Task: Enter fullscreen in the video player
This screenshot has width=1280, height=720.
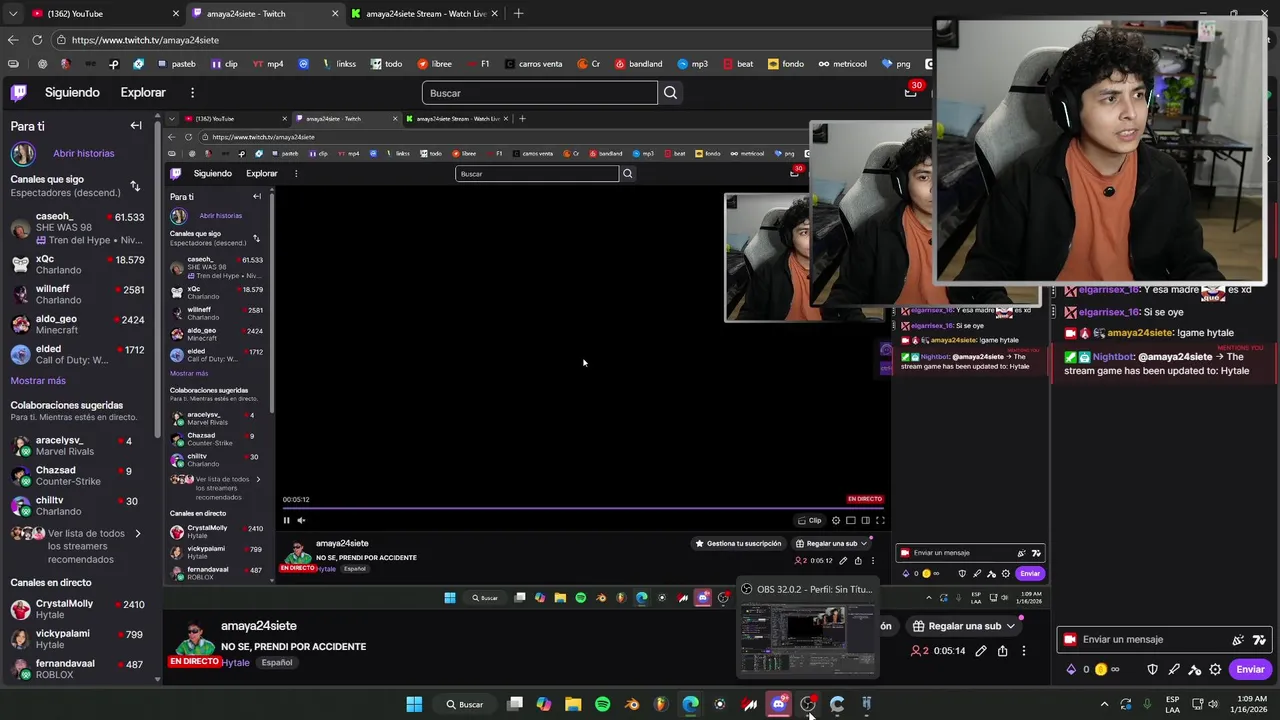Action: point(880,520)
